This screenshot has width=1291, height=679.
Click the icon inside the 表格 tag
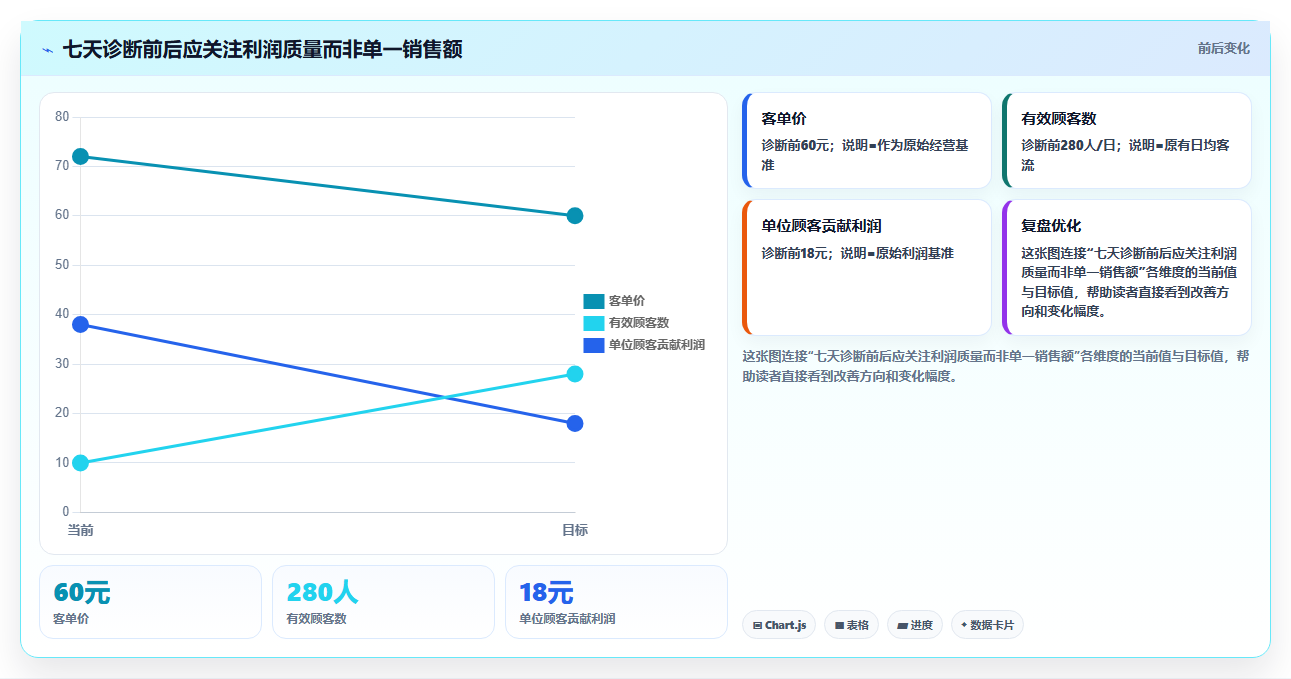click(x=839, y=626)
